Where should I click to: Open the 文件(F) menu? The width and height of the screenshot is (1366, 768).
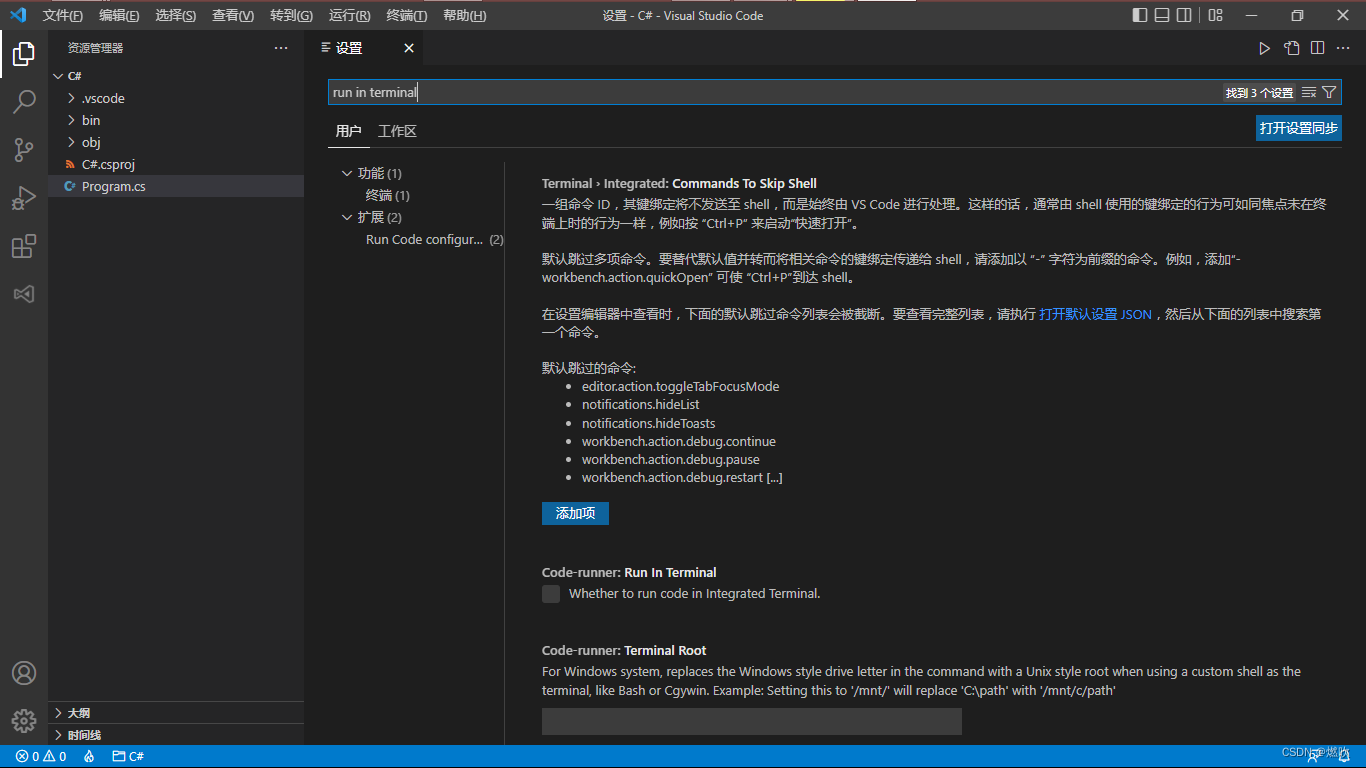click(62, 15)
